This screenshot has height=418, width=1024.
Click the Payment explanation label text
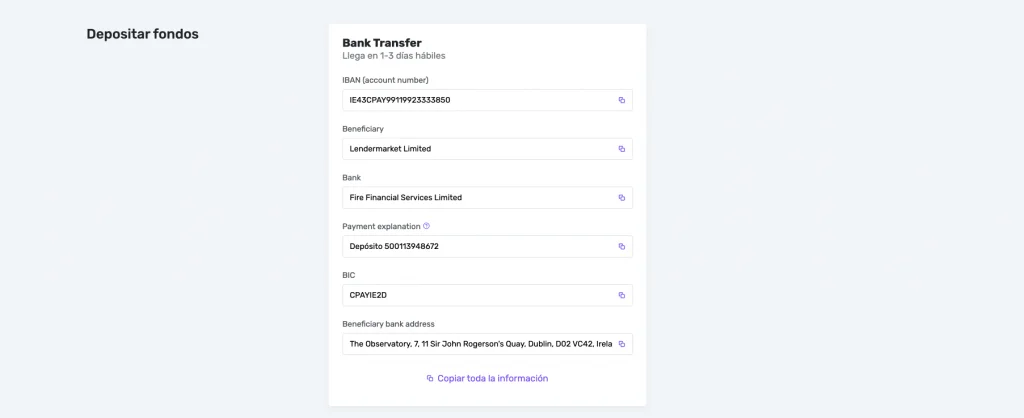(x=381, y=226)
